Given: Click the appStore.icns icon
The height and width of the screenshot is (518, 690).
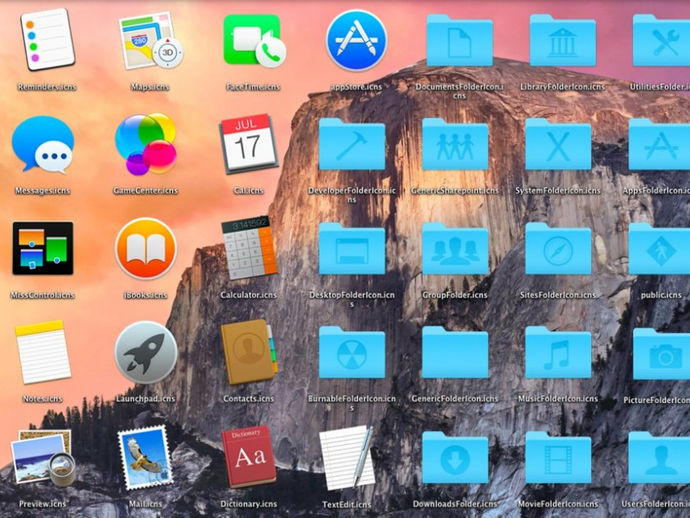Looking at the screenshot, I should click(356, 40).
